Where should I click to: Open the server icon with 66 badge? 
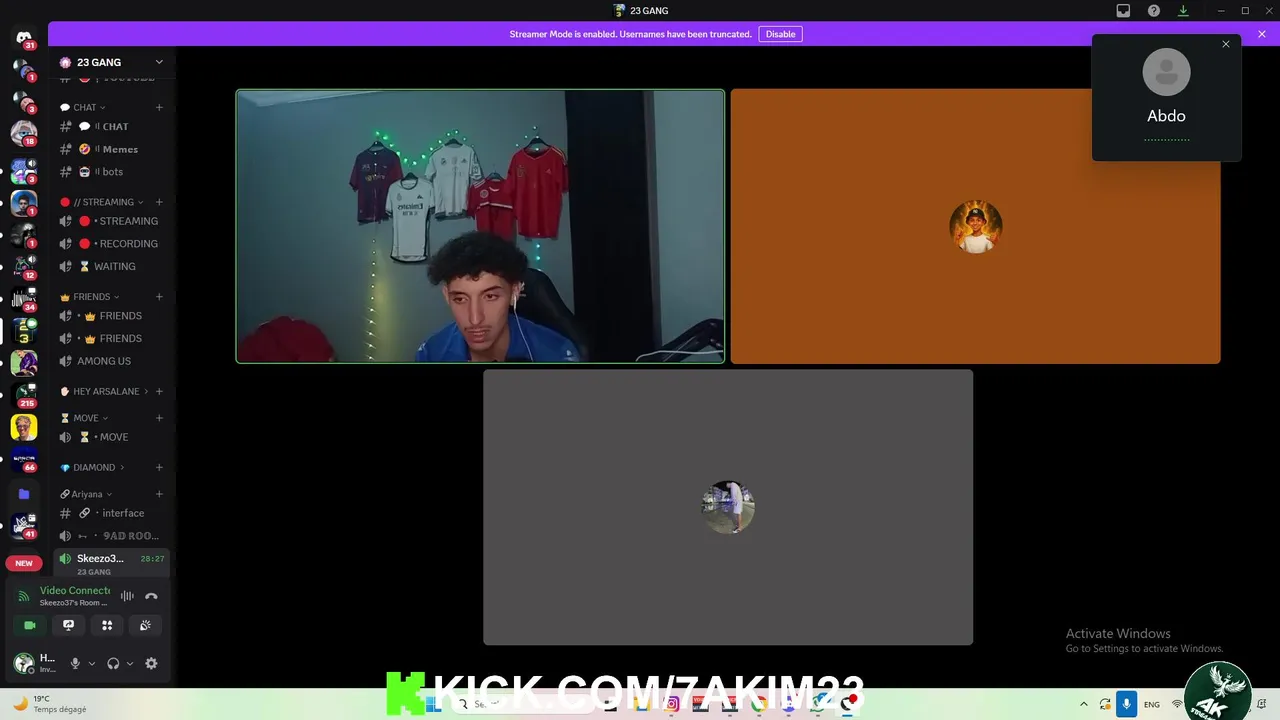24,459
